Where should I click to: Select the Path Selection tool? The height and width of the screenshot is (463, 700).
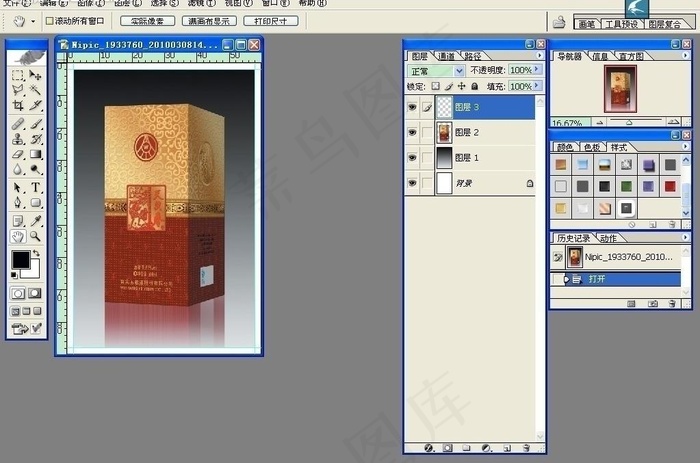[x=18, y=188]
